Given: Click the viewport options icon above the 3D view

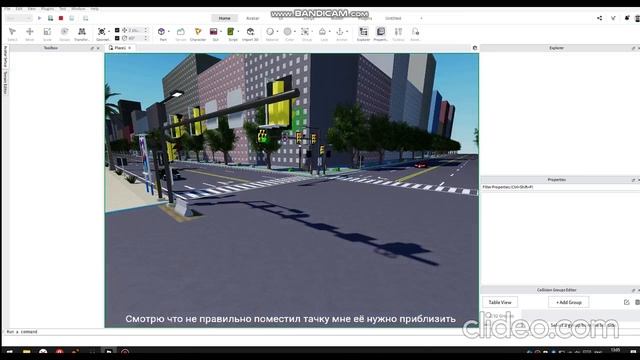Looking at the screenshot, I should tap(475, 48).
